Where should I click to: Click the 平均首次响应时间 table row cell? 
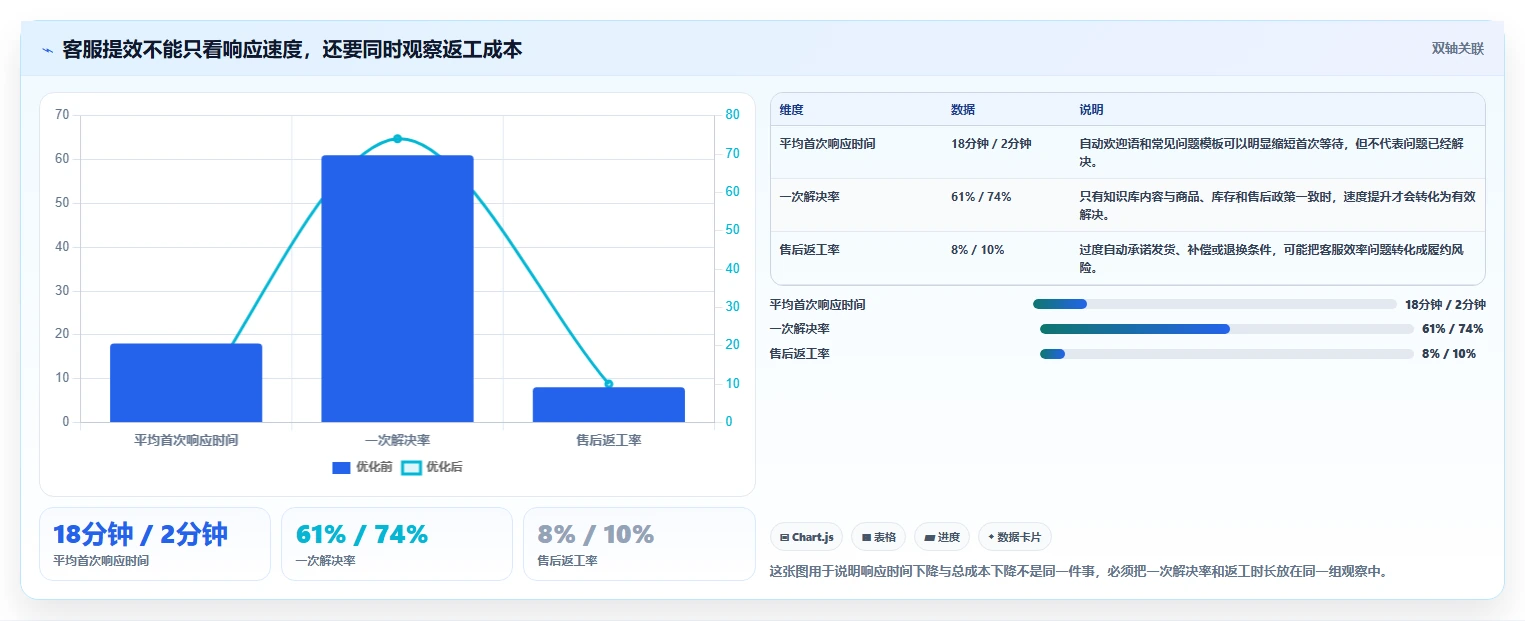click(x=828, y=144)
